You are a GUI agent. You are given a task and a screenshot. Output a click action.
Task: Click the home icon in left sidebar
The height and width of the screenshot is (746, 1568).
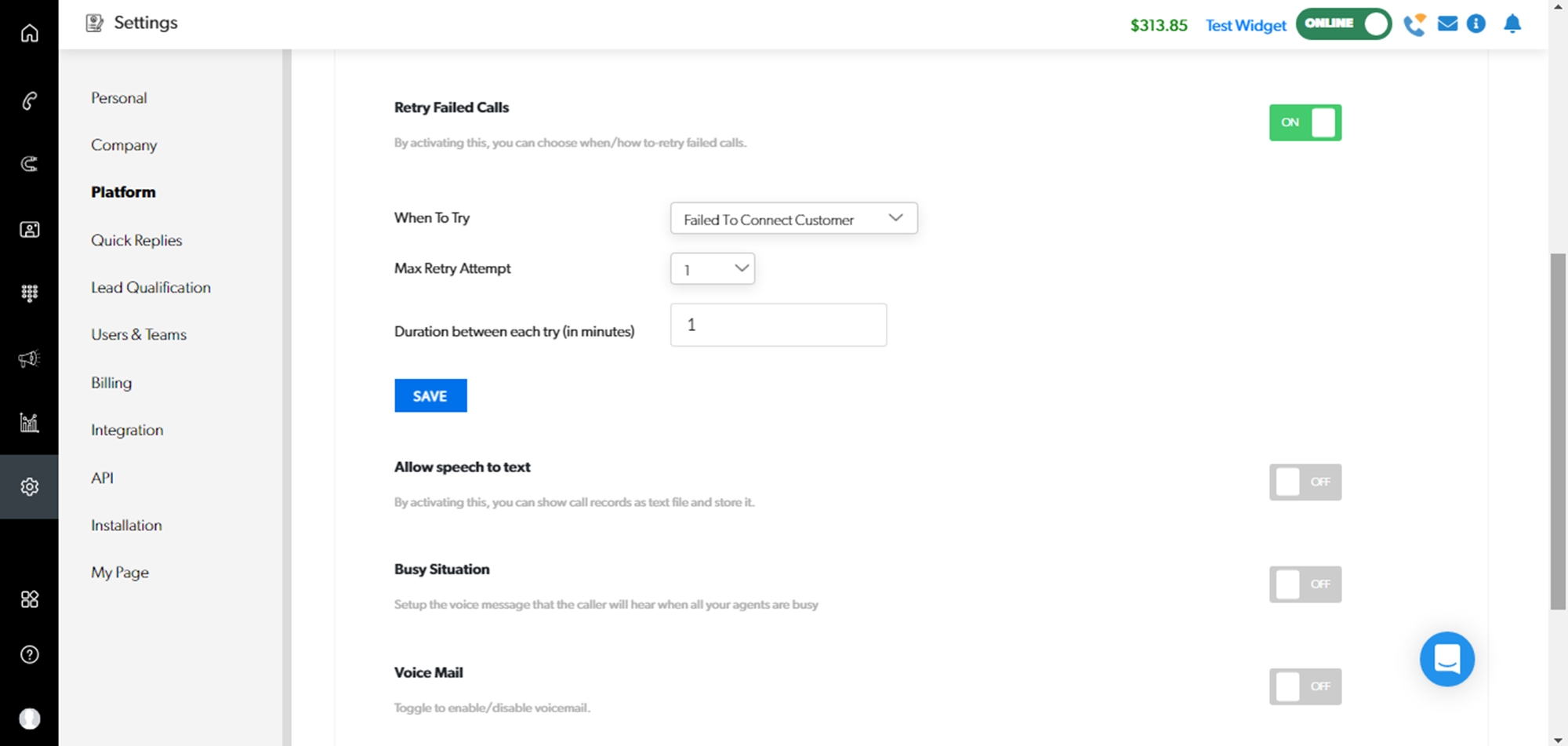(29, 33)
